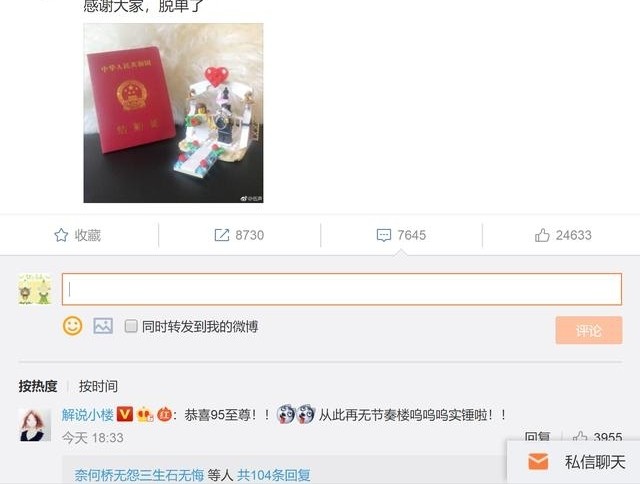
Task: Expand the 共104条回复 replies
Action: (x=274, y=475)
